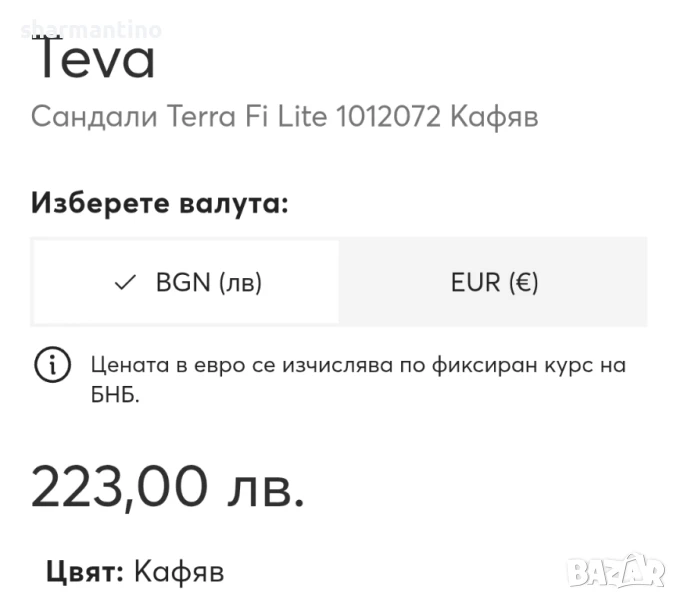This screenshot has height=600, width=677.
Task: Click the 223,00 лв. price
Action: pos(167,486)
